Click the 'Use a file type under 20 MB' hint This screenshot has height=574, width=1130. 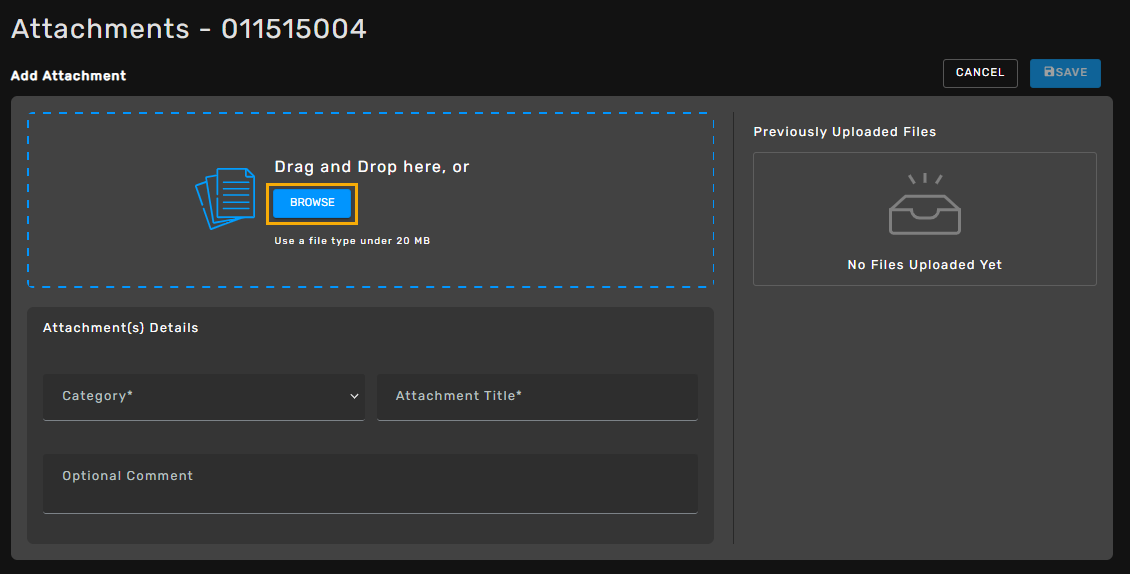pos(352,241)
